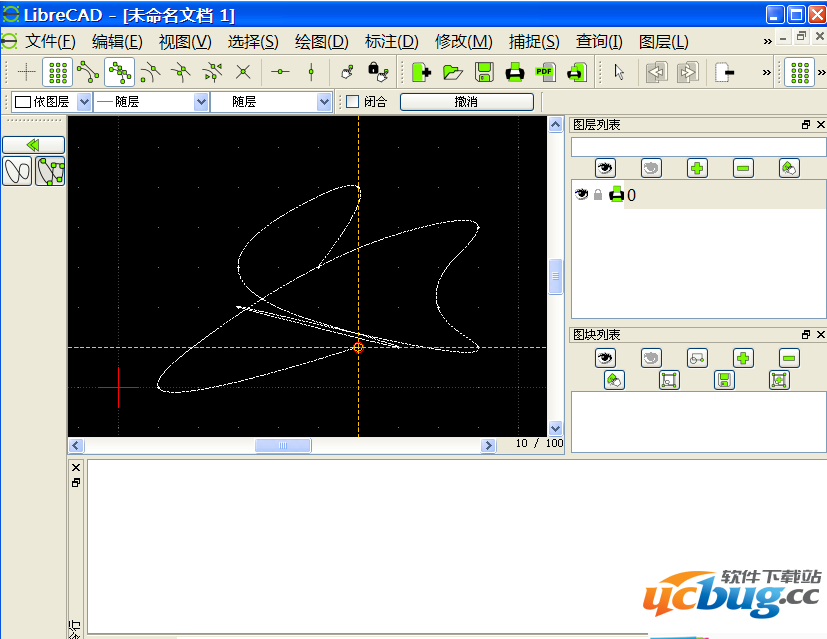
Task: Save block to file
Action: (724, 380)
